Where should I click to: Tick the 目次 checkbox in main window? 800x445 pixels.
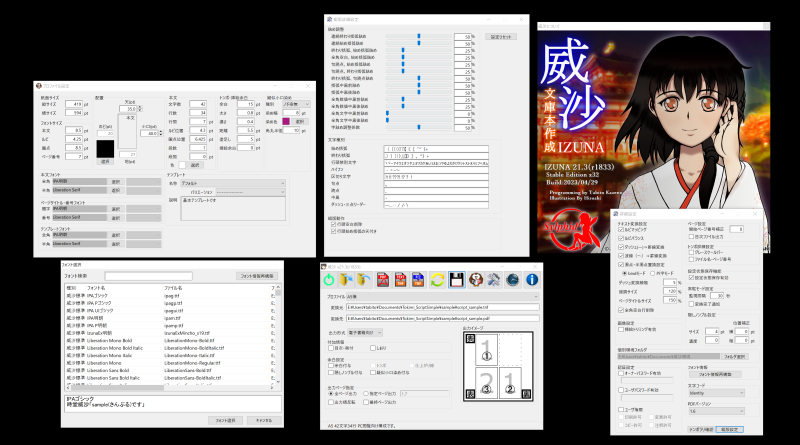coord(331,348)
